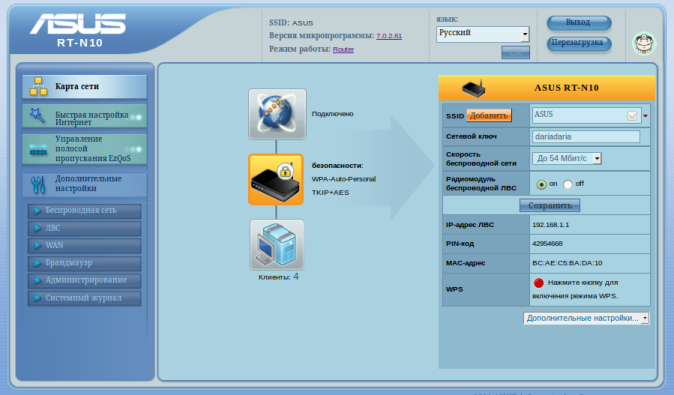Click the red WPS status indicator
Screen dimensions: 674x395
pyautogui.click(x=538, y=283)
